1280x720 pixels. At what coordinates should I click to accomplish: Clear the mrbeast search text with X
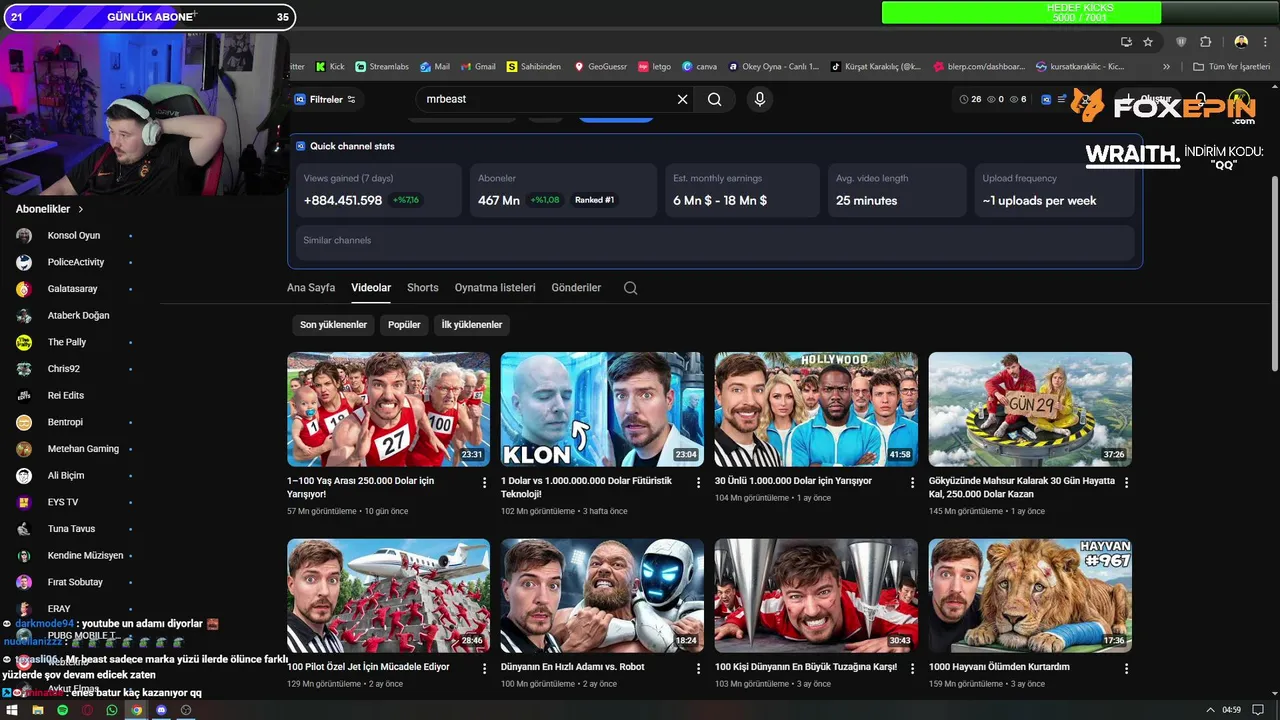[x=682, y=99]
